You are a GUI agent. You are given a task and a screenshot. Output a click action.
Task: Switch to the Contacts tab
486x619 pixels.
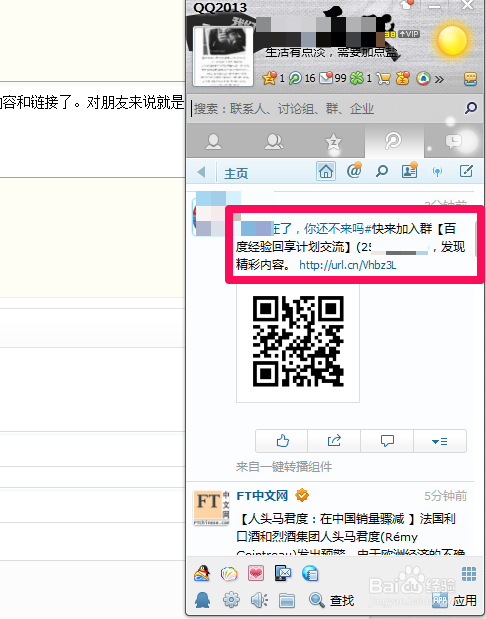coord(214,141)
